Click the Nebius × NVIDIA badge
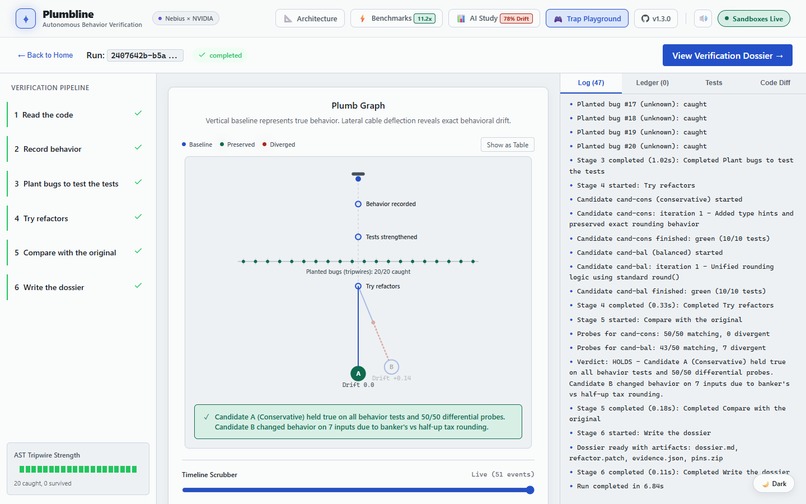Viewport: 806px width, 504px height. coord(186,19)
